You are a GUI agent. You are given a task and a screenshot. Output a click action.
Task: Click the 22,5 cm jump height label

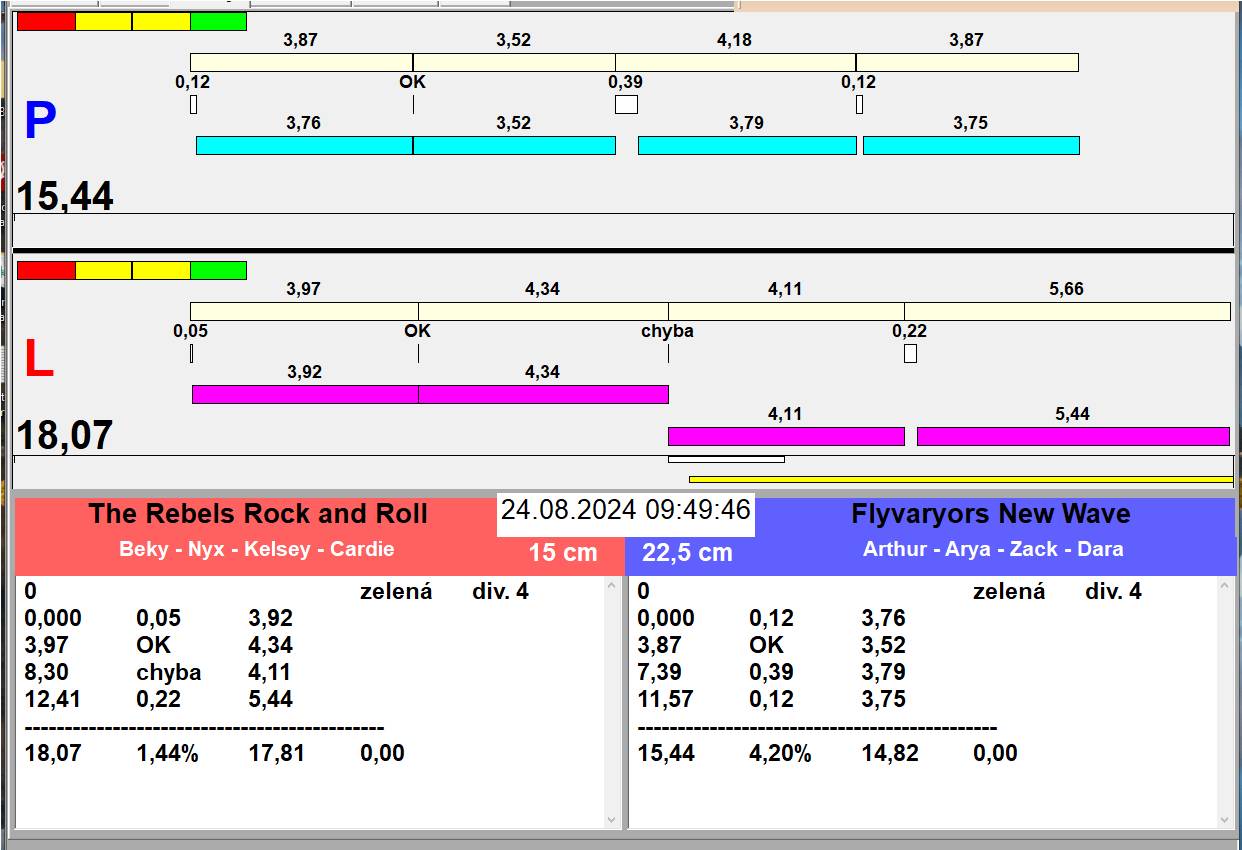coord(687,553)
